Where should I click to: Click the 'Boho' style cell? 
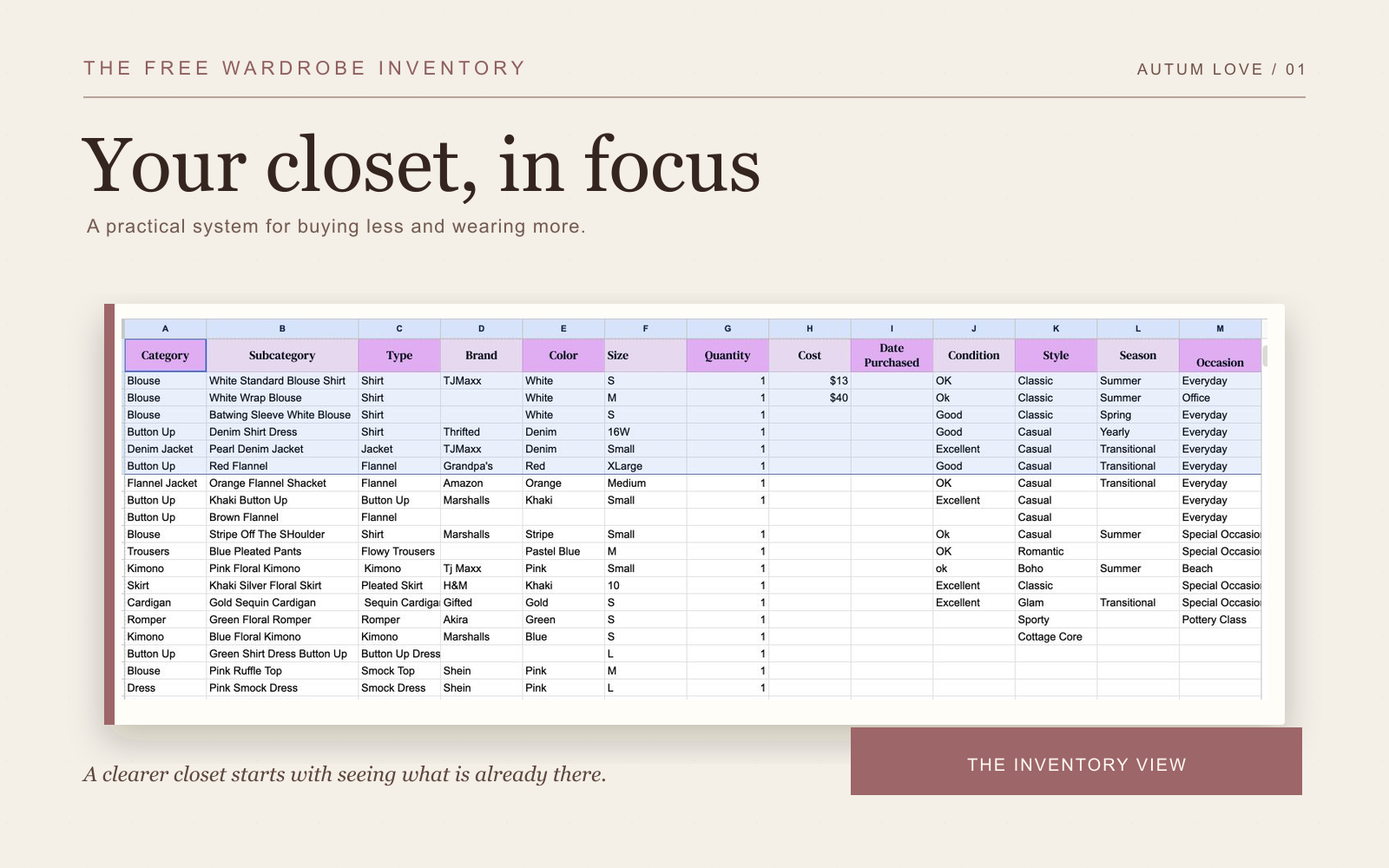click(1056, 569)
